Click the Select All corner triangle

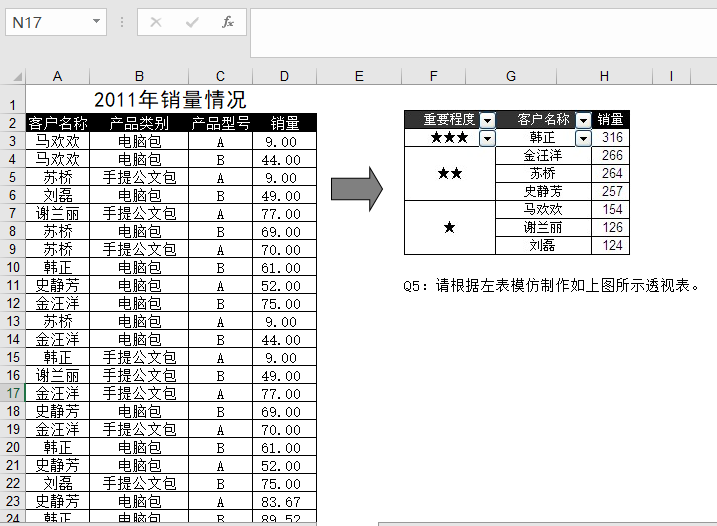(17, 77)
